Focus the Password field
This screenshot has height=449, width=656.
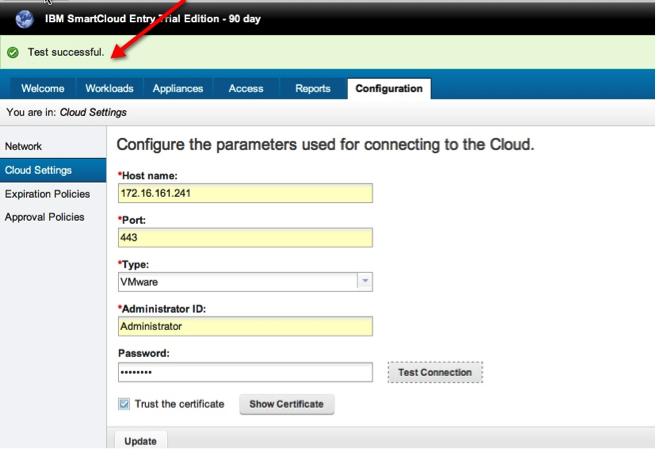[245, 372]
